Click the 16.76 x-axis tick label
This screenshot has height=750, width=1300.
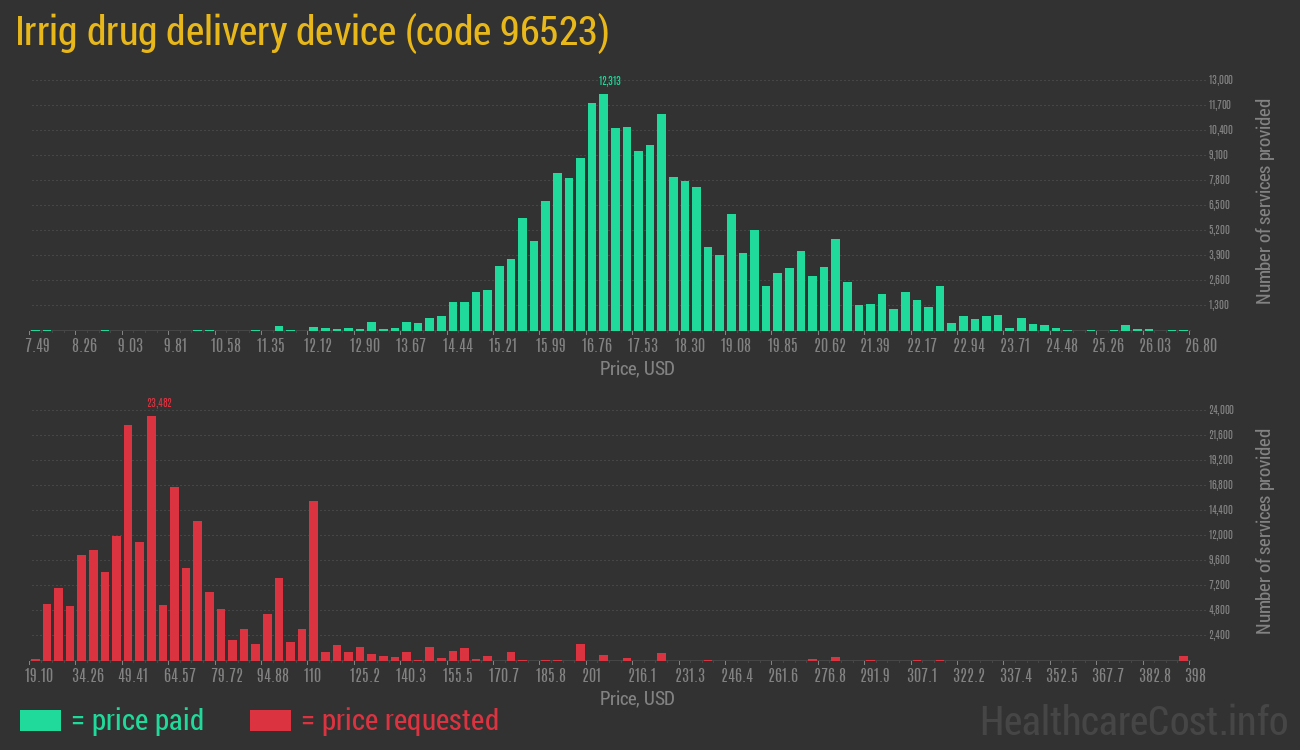click(597, 345)
